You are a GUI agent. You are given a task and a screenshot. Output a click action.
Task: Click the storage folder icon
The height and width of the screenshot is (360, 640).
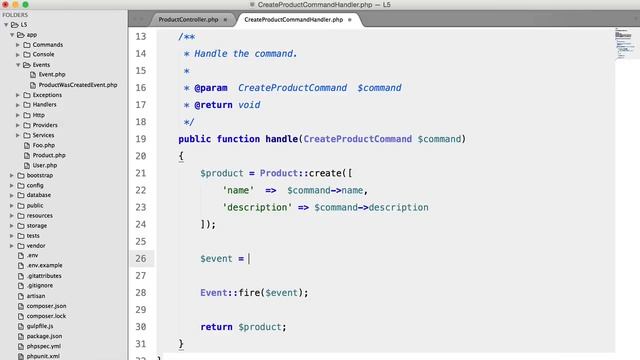(21, 226)
